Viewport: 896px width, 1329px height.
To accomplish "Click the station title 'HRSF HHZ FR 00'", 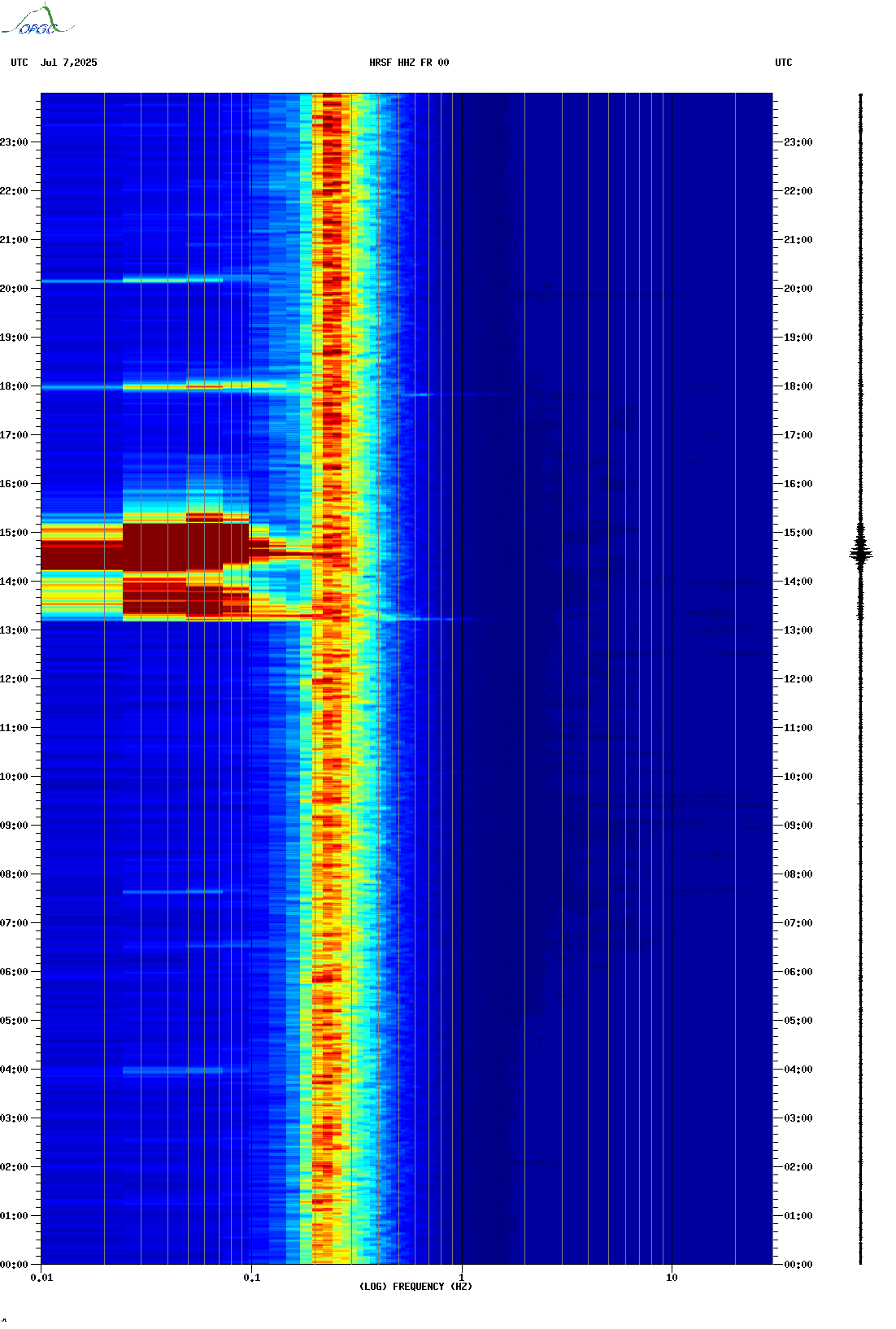I will click(x=409, y=63).
